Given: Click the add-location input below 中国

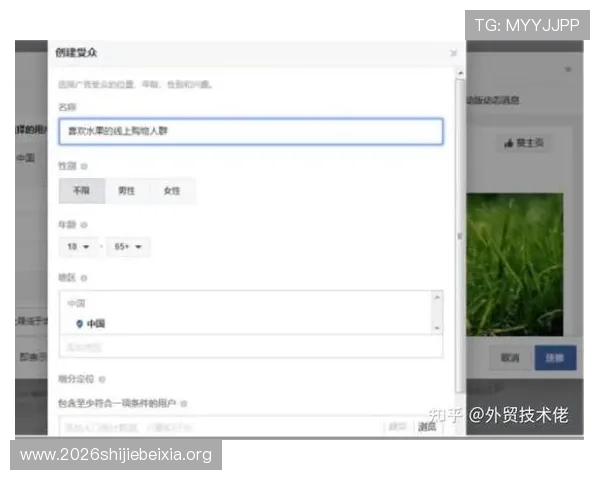Looking at the screenshot, I should coord(251,347).
